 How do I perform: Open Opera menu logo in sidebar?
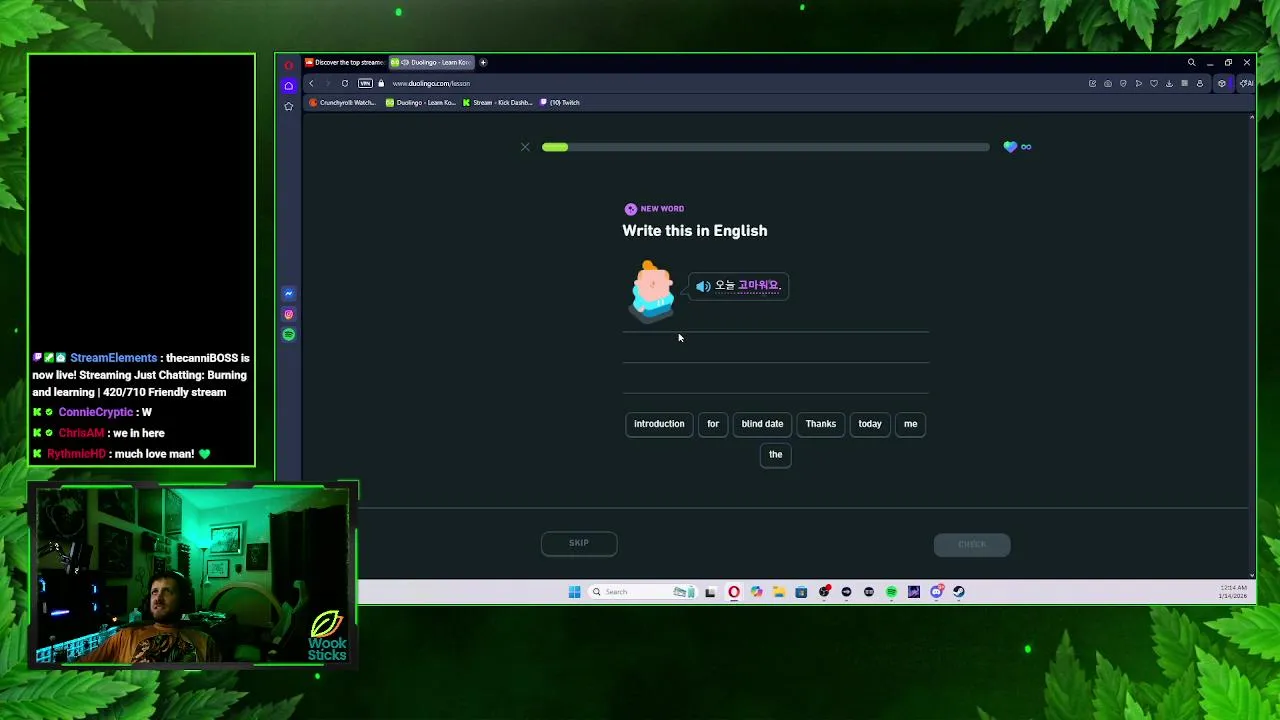pyautogui.click(x=289, y=65)
